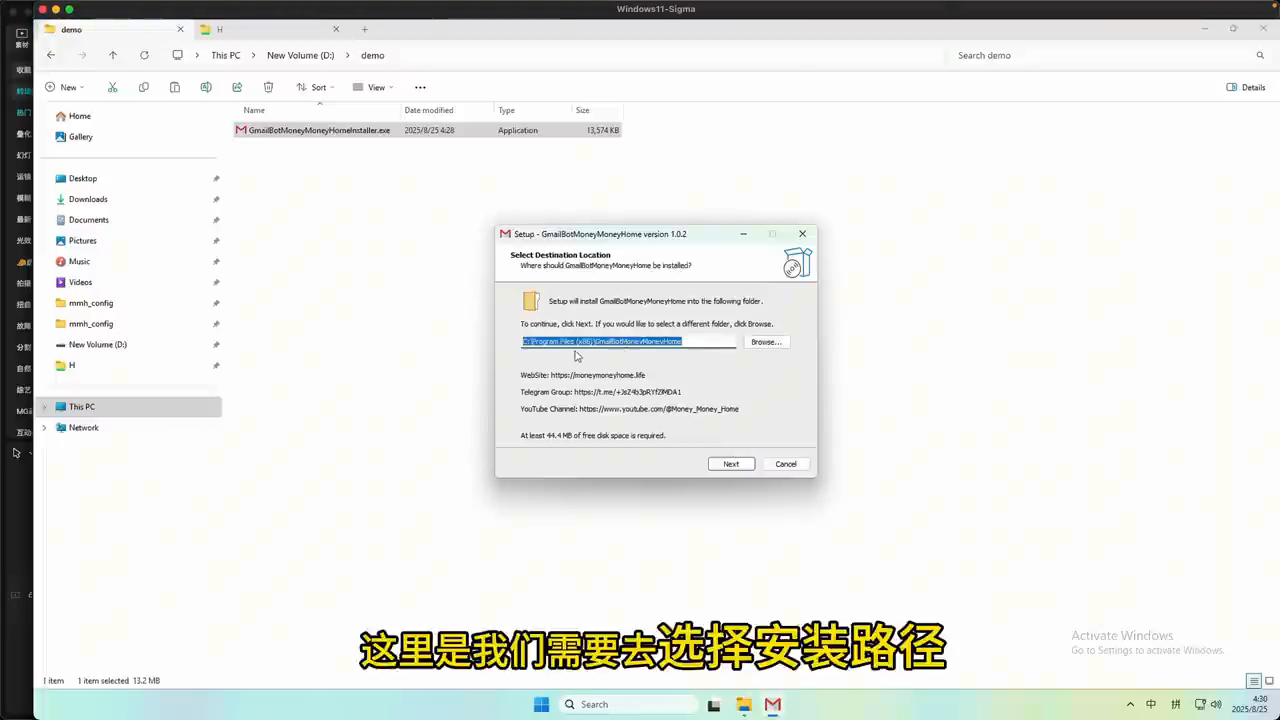Click the Copy icon in toolbar
The image size is (1280, 720).
(144, 87)
